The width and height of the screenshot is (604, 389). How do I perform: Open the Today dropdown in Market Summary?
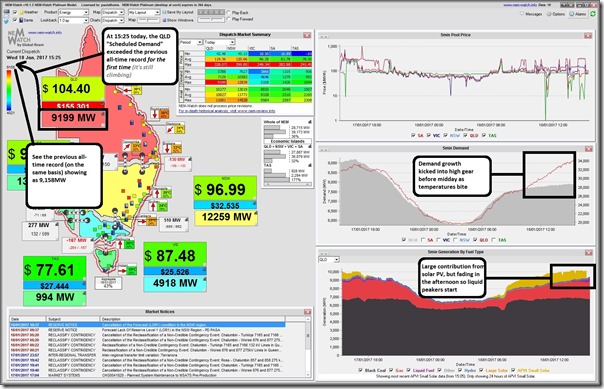point(219,42)
